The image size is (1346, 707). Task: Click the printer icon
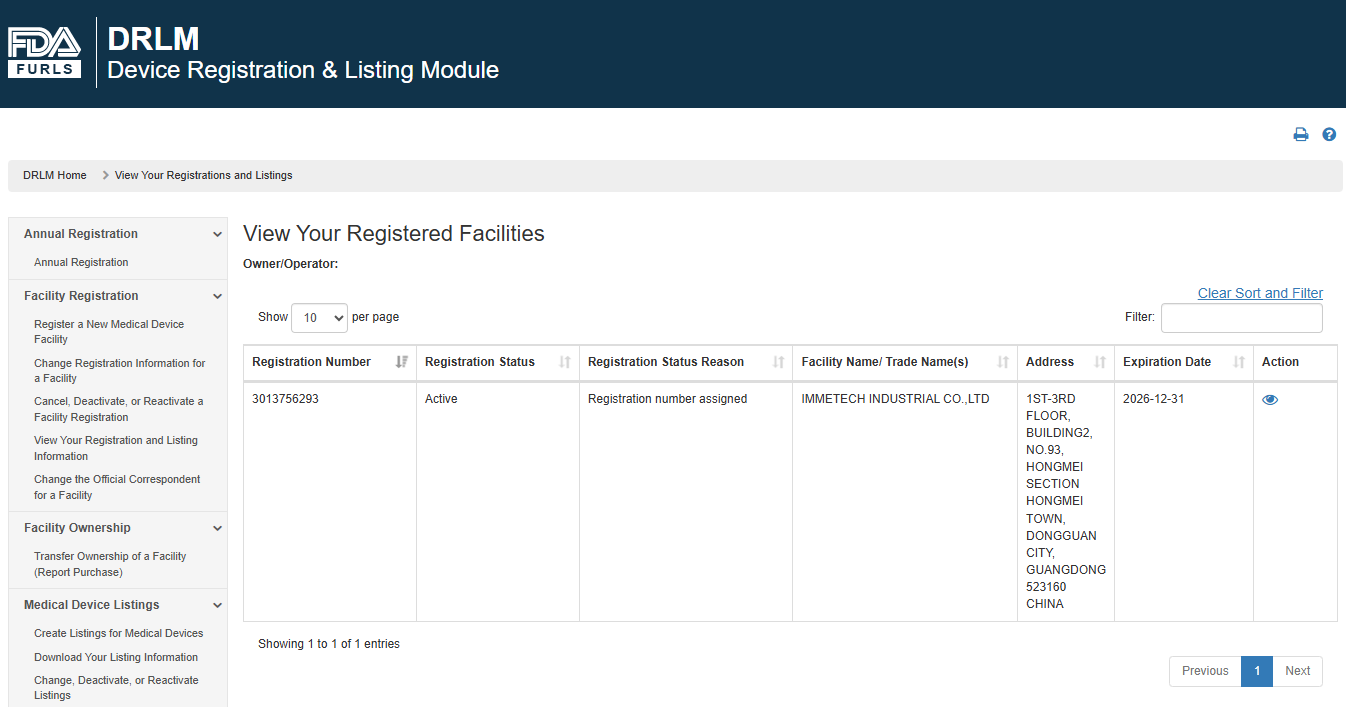[x=1300, y=134]
